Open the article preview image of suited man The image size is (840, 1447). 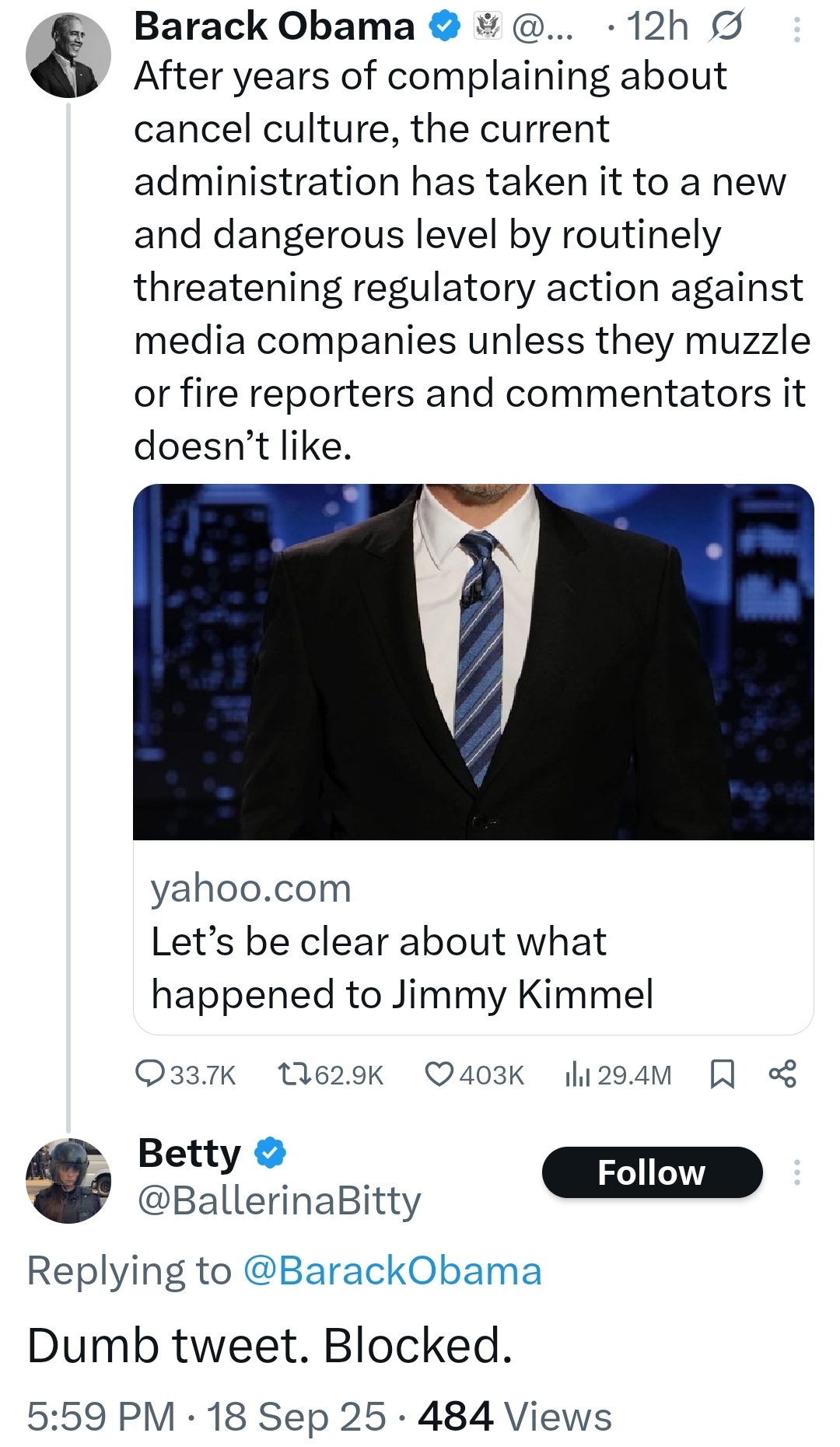pyautogui.click(x=473, y=661)
